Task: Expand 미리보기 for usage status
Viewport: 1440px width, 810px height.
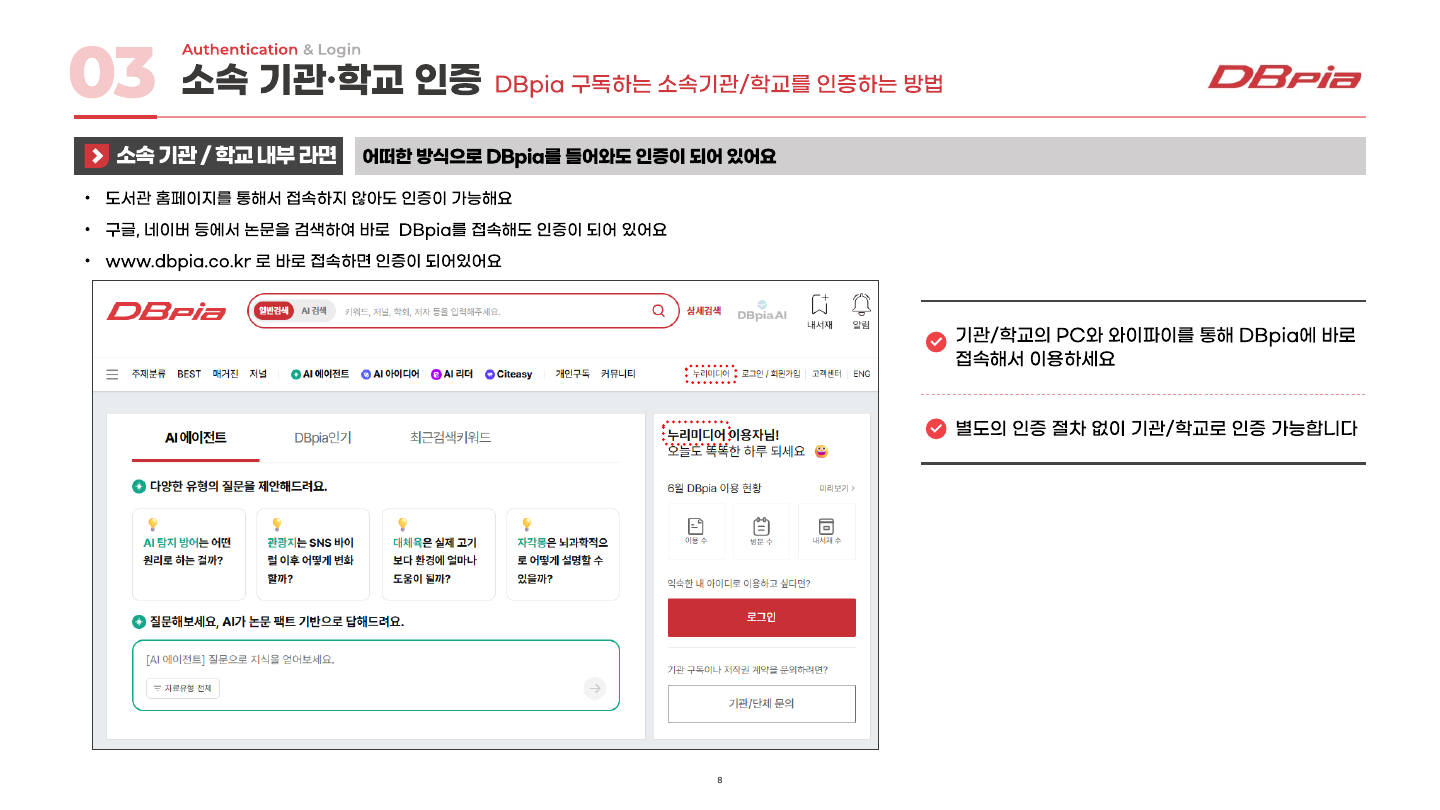Action: tap(837, 488)
